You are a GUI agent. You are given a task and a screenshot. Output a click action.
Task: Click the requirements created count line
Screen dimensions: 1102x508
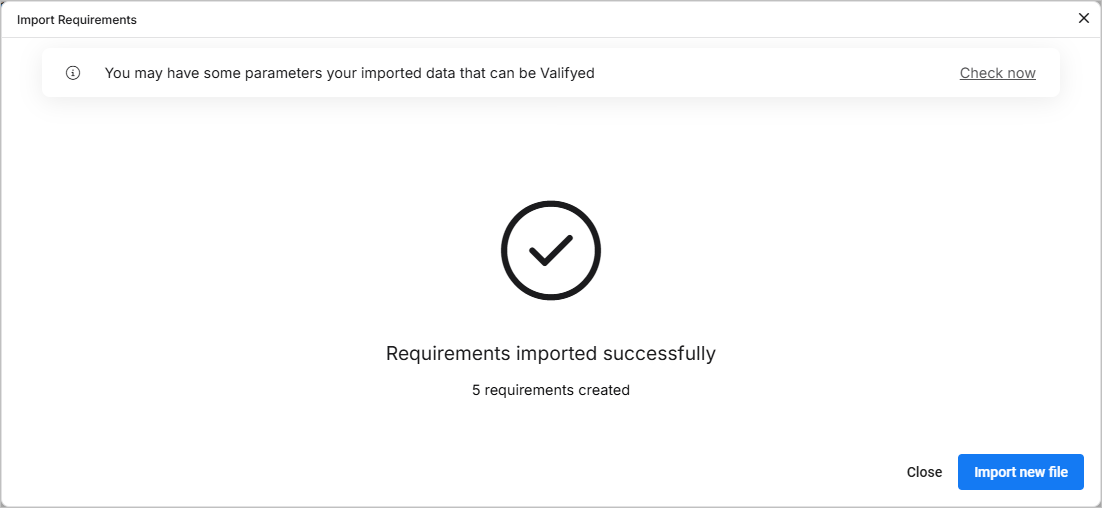pyautogui.click(x=551, y=390)
